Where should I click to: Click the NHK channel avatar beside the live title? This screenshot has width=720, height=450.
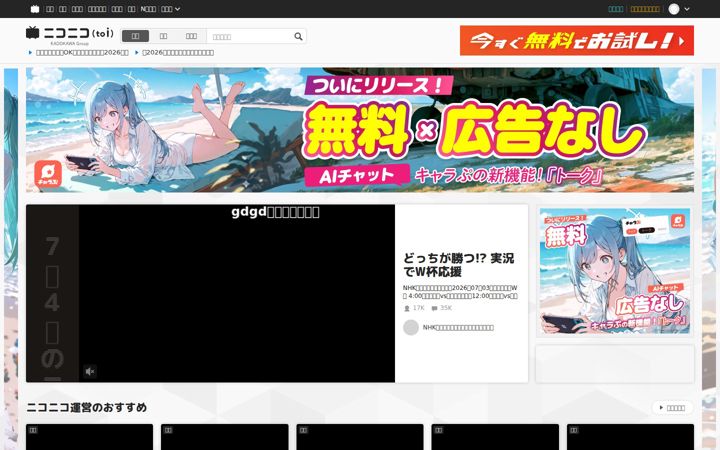click(411, 327)
